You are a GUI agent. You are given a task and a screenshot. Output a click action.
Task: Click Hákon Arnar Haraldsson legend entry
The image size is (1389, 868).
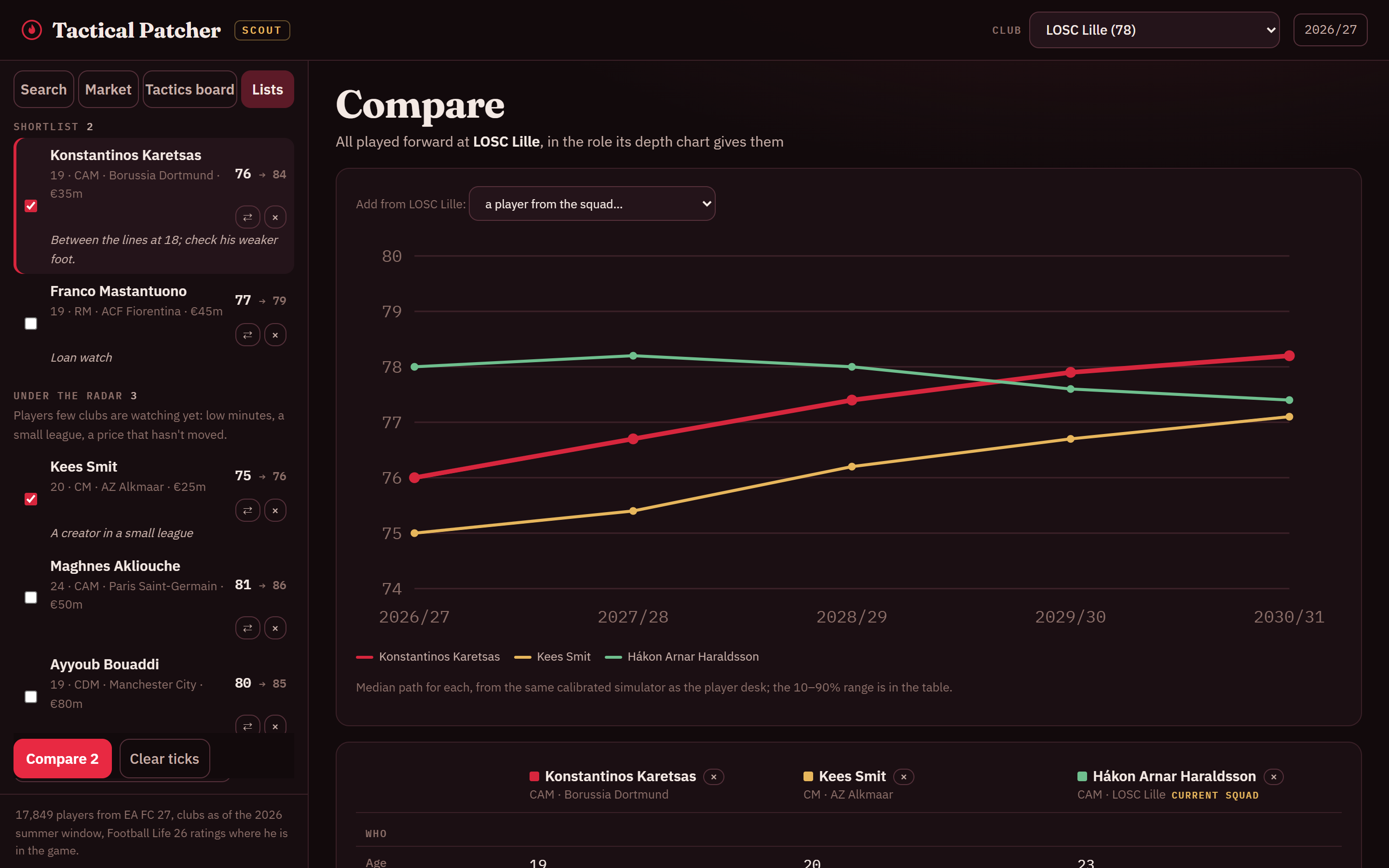[682, 657]
